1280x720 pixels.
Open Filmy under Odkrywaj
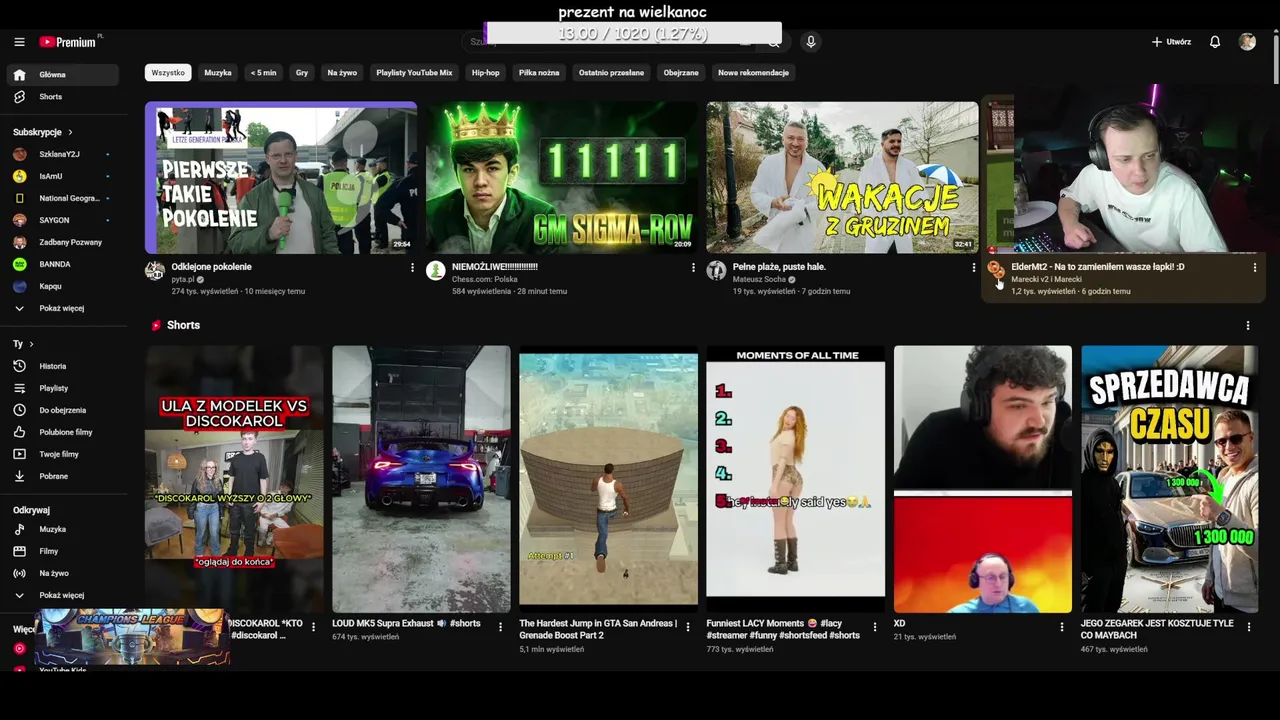(62, 551)
